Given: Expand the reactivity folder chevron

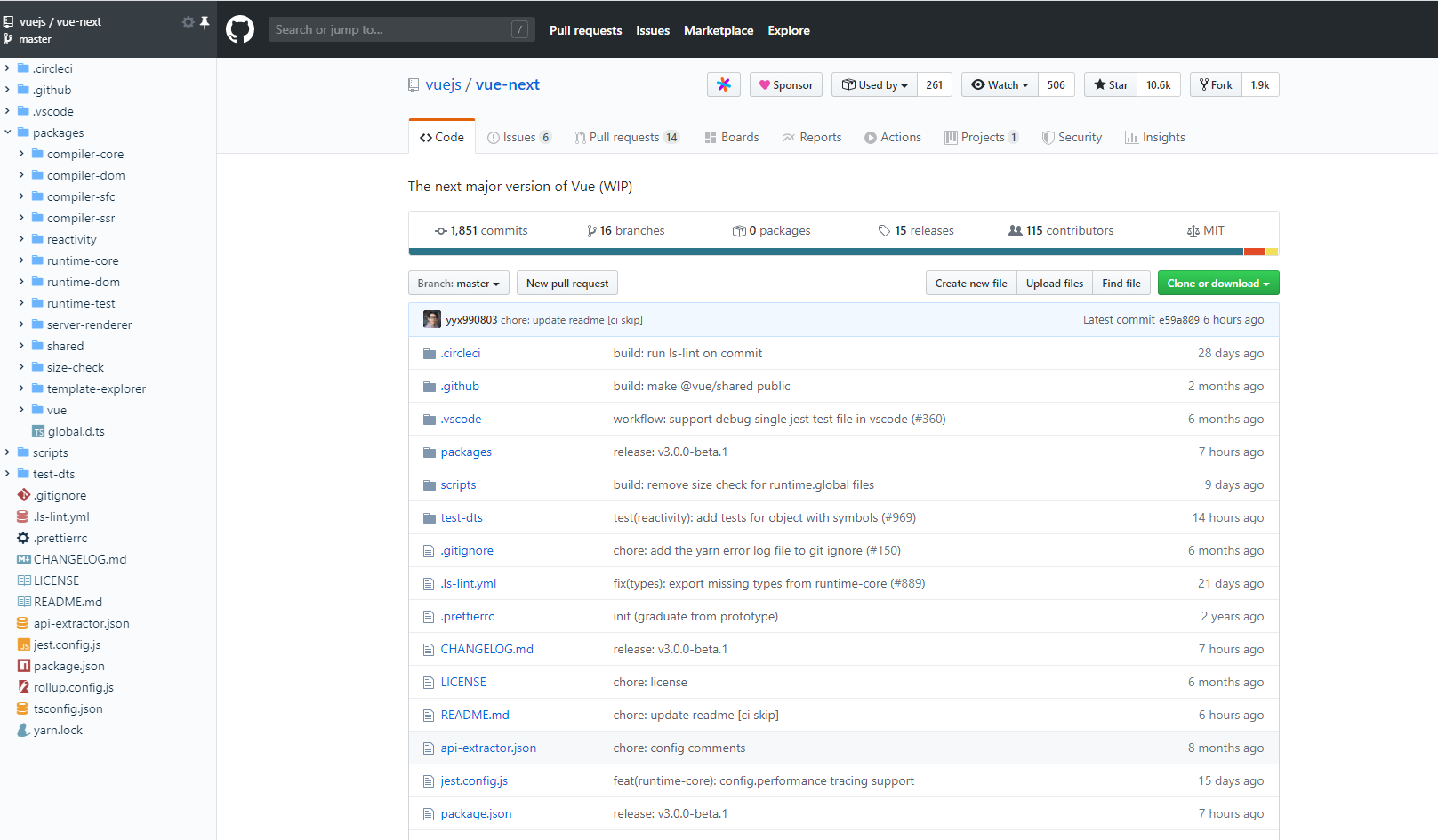Looking at the screenshot, I should [22, 239].
